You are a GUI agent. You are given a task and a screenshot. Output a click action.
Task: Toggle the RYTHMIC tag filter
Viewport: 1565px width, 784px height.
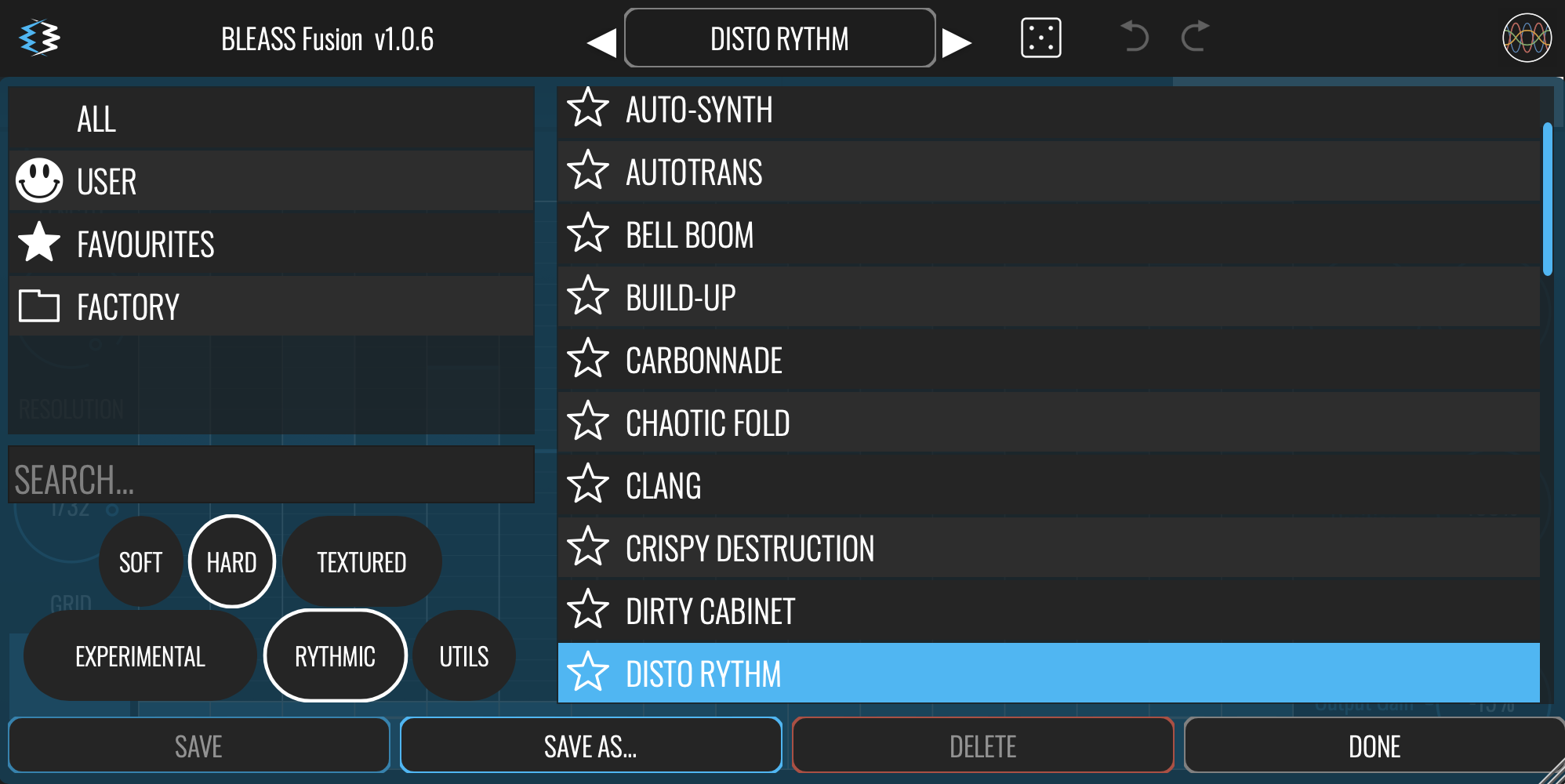click(336, 655)
